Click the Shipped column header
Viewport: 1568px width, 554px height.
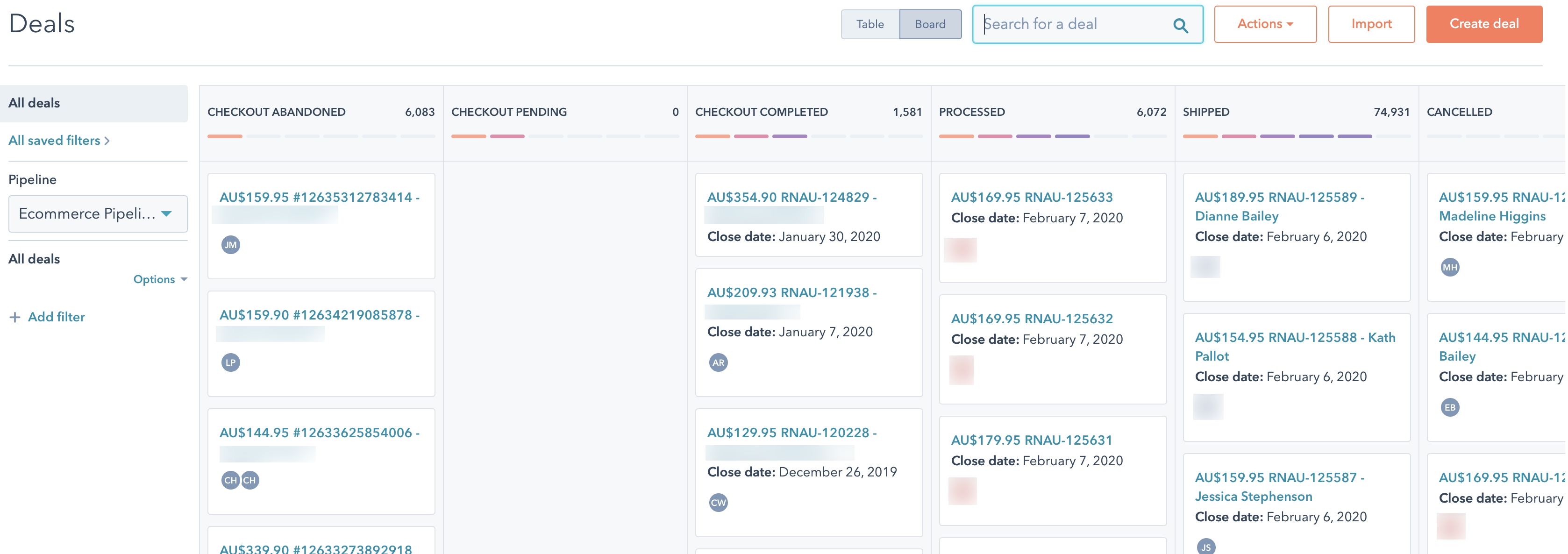pyautogui.click(x=1206, y=112)
